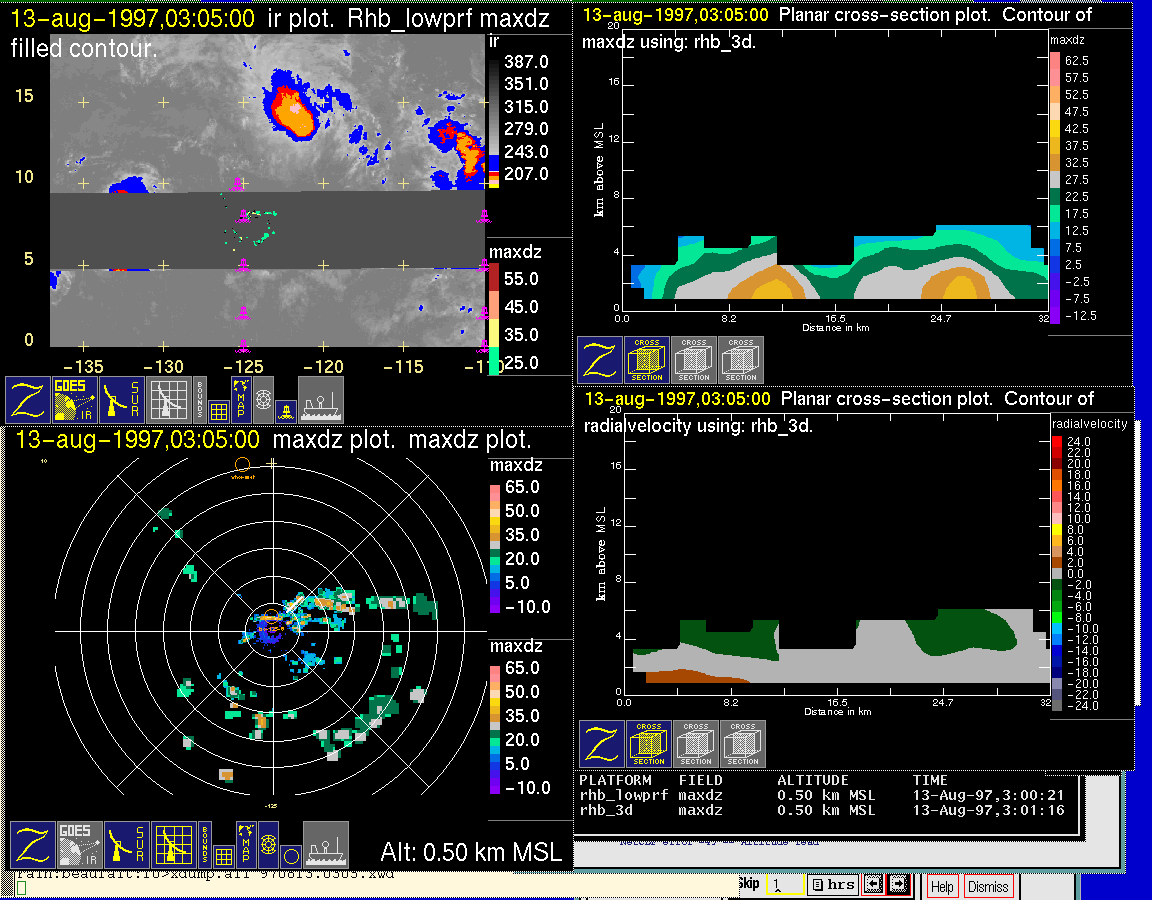
Task: Click the Help button
Action: pos(942,886)
